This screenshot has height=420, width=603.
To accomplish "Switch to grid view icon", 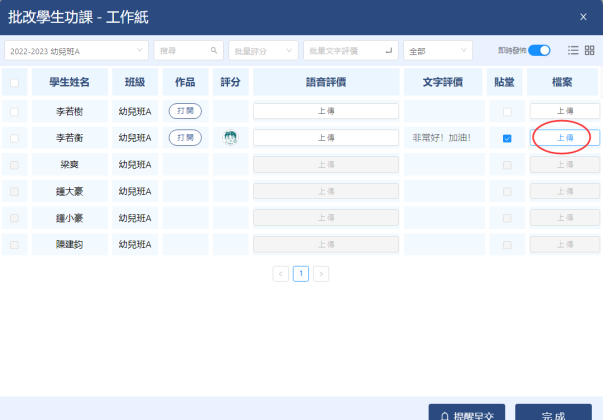I will pos(589,50).
